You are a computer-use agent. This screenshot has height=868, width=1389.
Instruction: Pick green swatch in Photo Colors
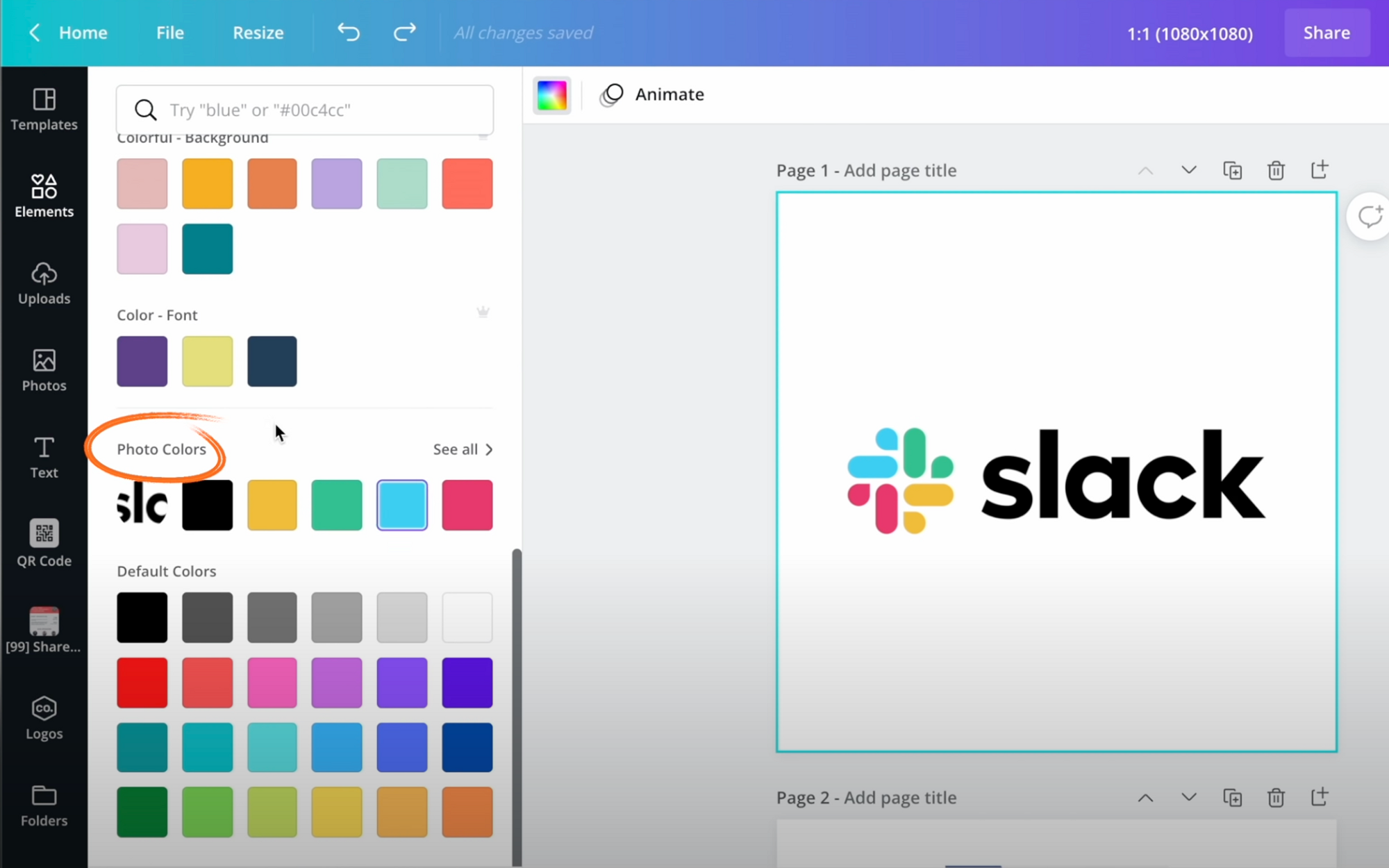[337, 505]
